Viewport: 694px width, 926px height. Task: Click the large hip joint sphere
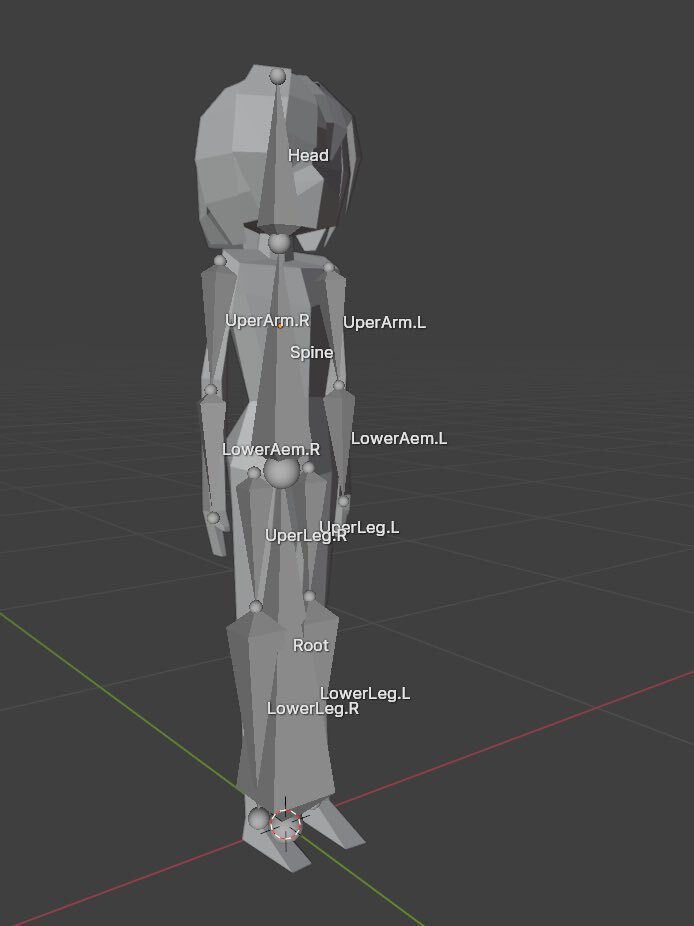[x=282, y=473]
